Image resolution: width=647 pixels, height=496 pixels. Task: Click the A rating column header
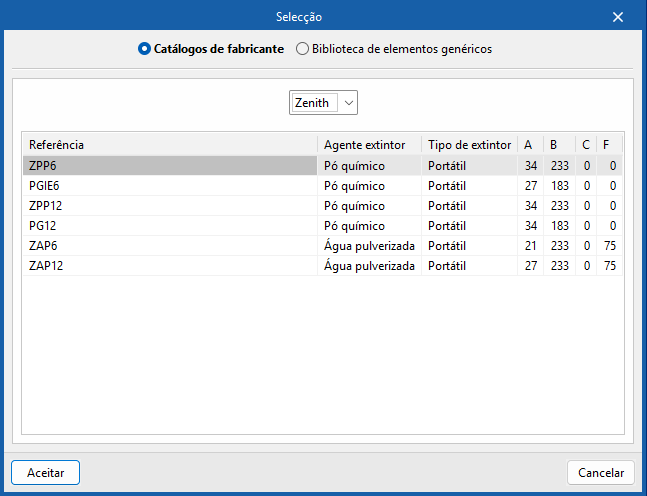(530, 144)
